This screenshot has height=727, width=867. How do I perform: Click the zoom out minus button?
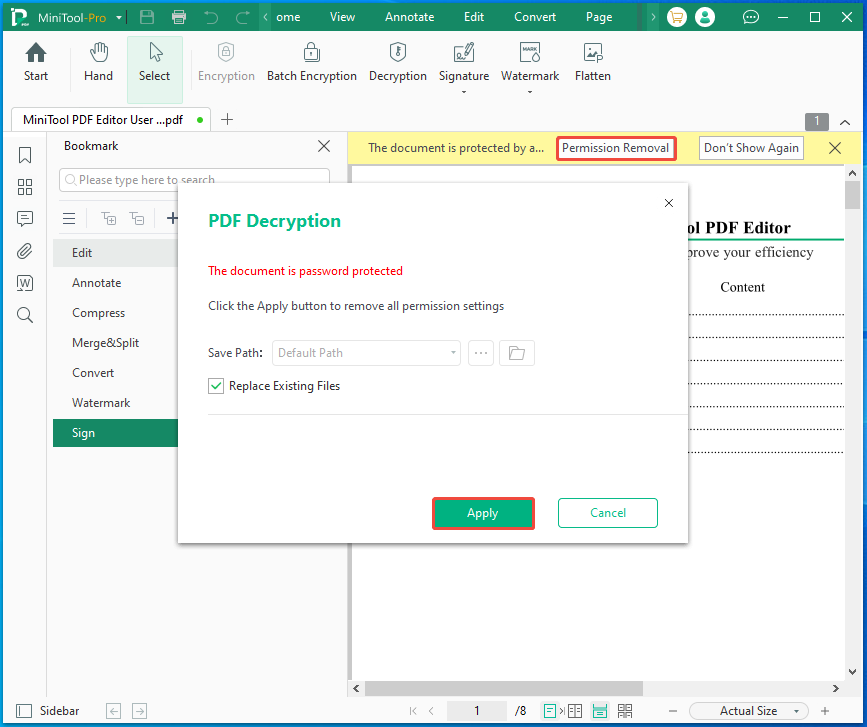672,711
